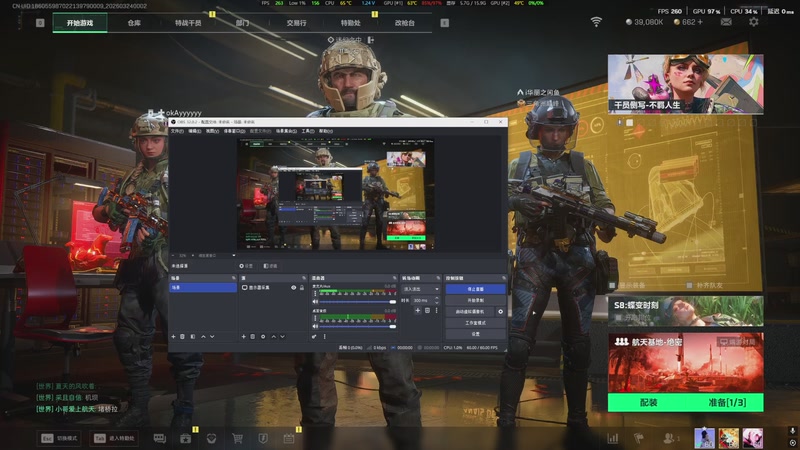The width and height of the screenshot is (800, 450).
Task: Add a new source in OBS
Action: point(243,337)
